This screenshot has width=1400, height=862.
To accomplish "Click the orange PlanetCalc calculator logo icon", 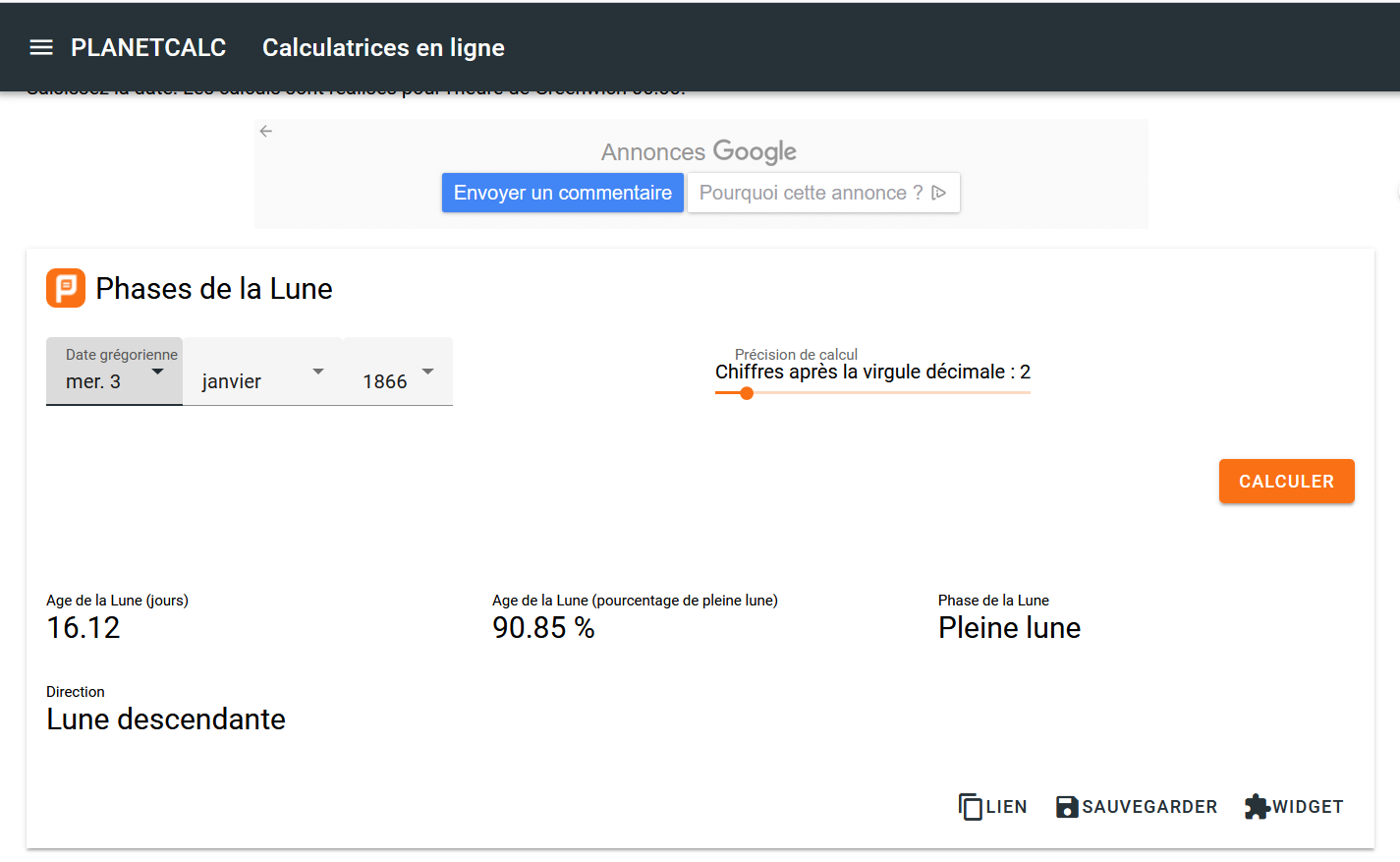I will 66,288.
